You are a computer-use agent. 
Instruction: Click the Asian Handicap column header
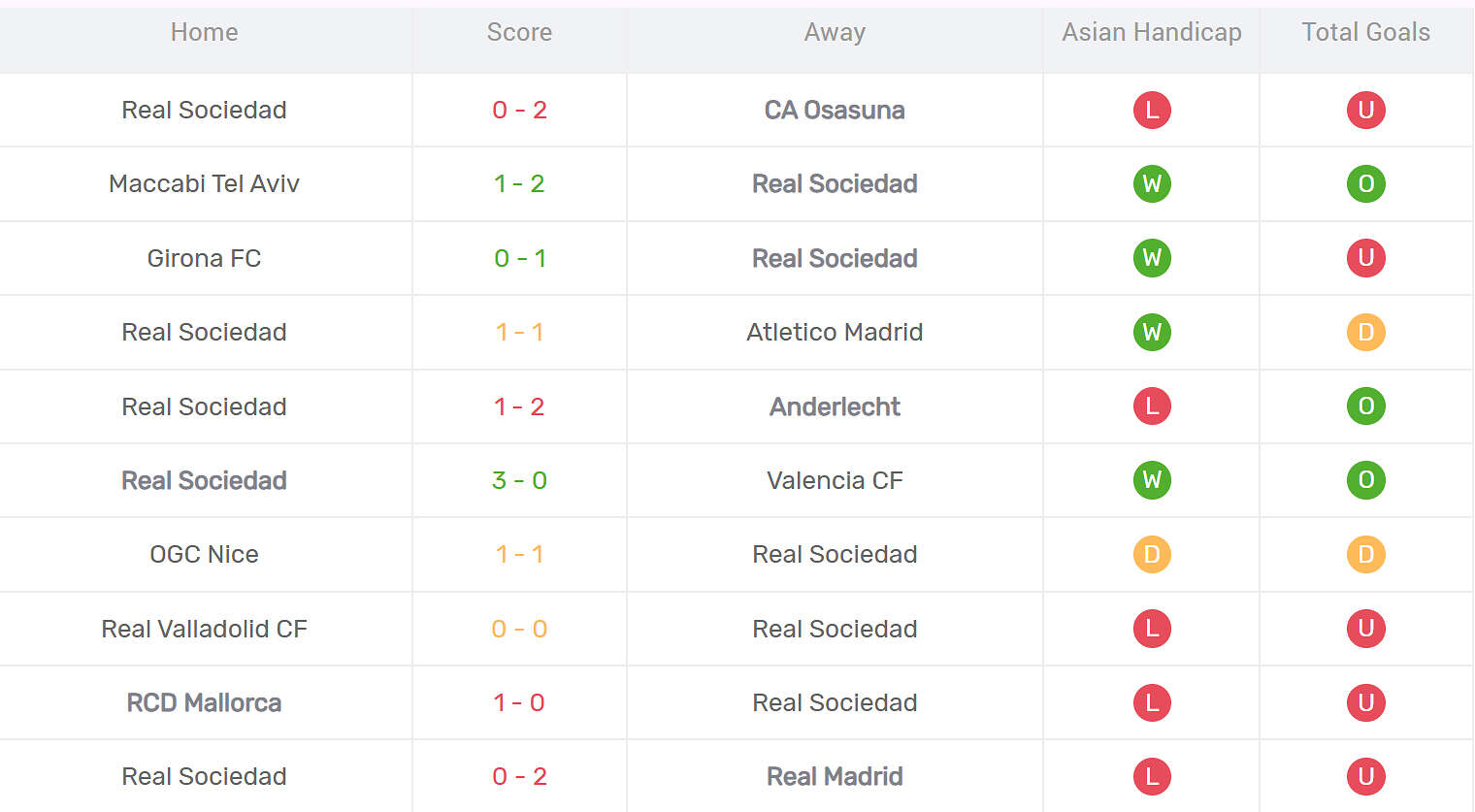pyautogui.click(x=1152, y=32)
